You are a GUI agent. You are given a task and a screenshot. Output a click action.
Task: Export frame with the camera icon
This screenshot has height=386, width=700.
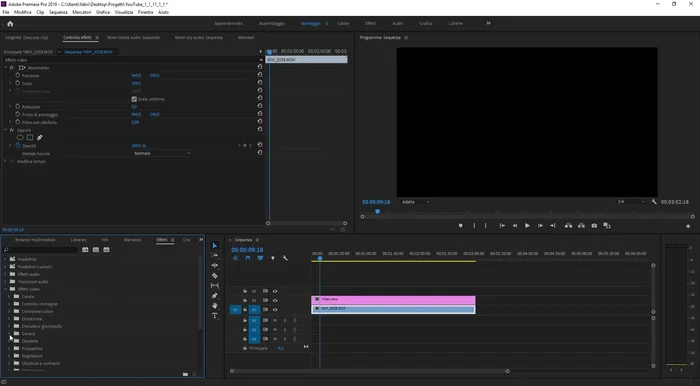pyautogui.click(x=594, y=226)
